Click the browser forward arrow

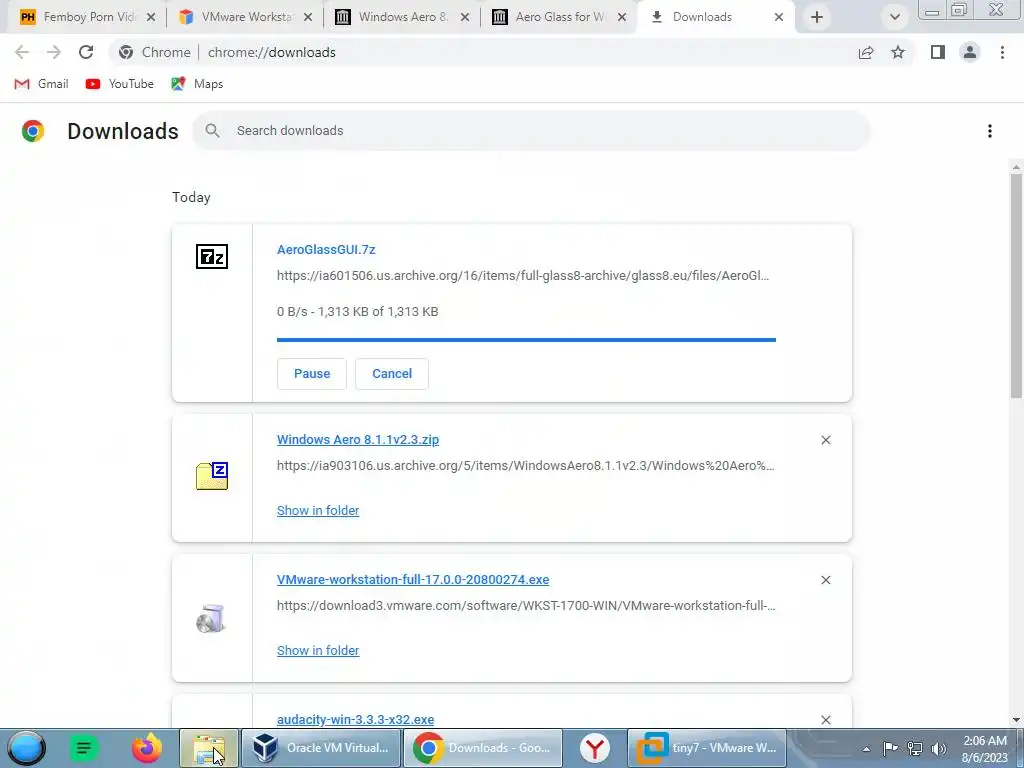(54, 52)
